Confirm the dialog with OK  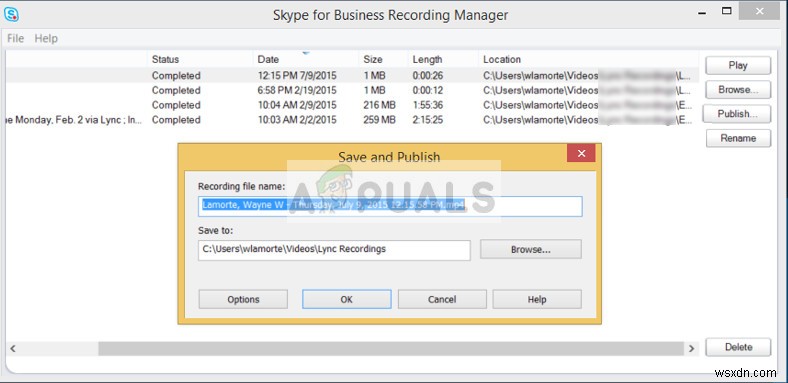coord(346,299)
